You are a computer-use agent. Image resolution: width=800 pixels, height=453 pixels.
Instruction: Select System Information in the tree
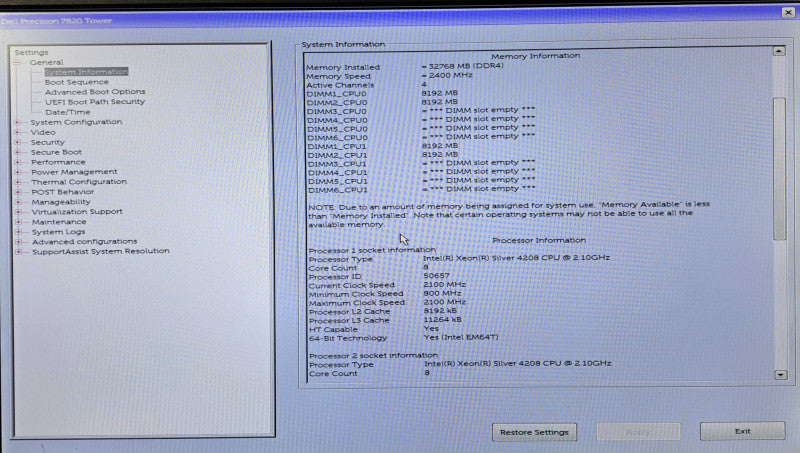[x=86, y=72]
